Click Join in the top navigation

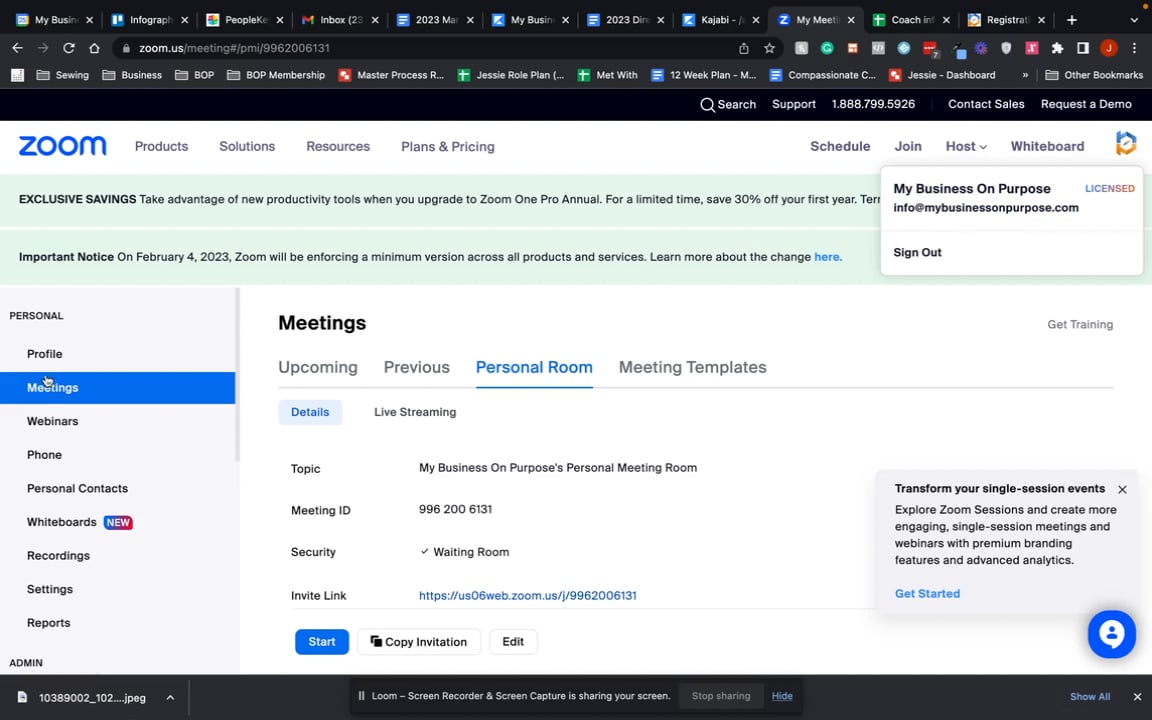coord(908,146)
